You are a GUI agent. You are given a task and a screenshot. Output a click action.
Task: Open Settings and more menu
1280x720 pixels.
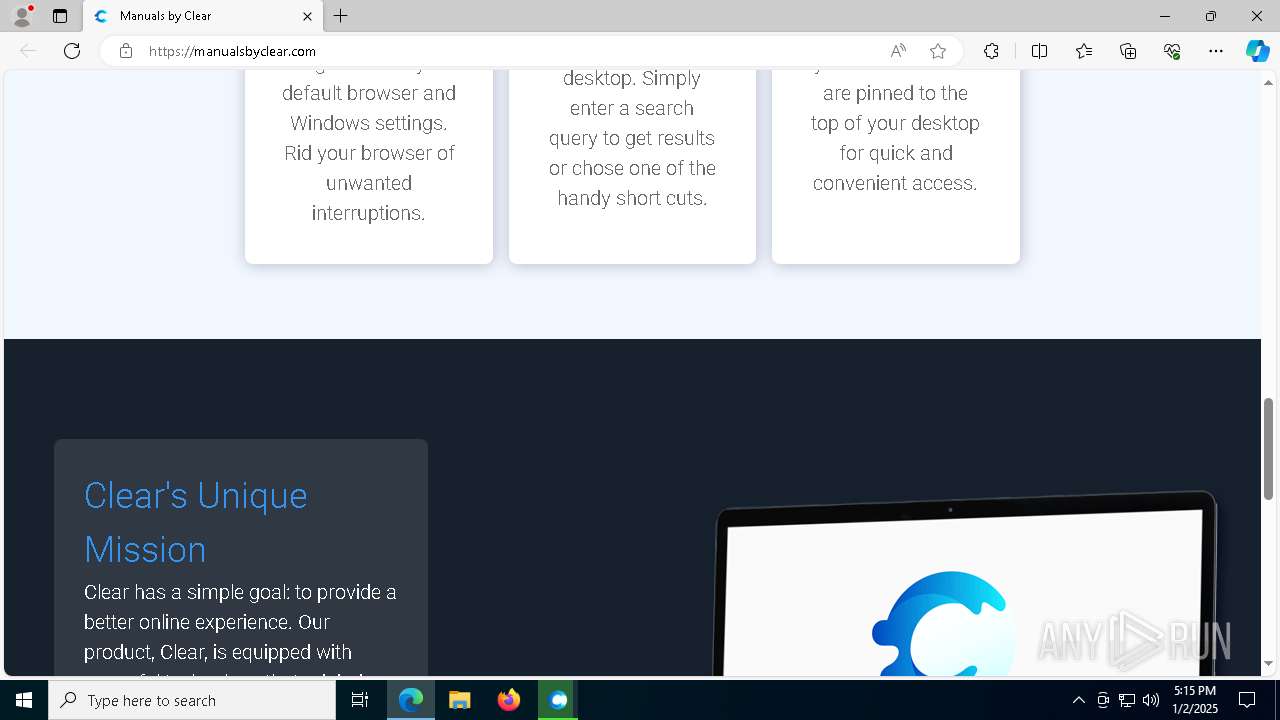pos(1216,51)
